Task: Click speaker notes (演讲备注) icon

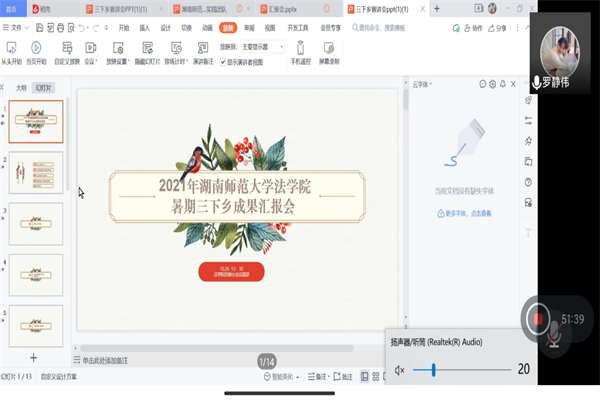Action: (x=203, y=48)
